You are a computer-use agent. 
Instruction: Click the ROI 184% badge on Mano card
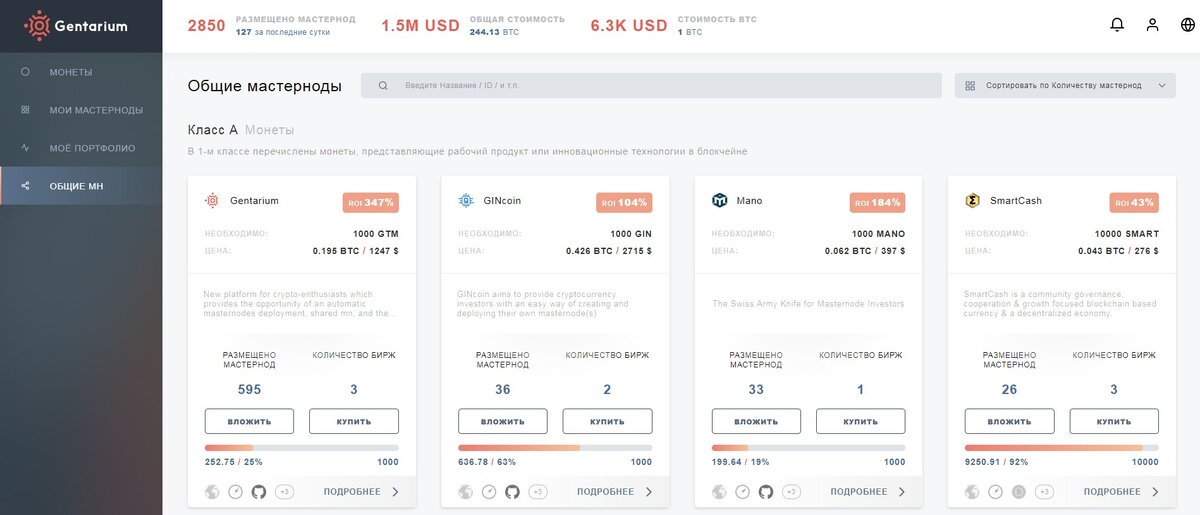point(877,202)
